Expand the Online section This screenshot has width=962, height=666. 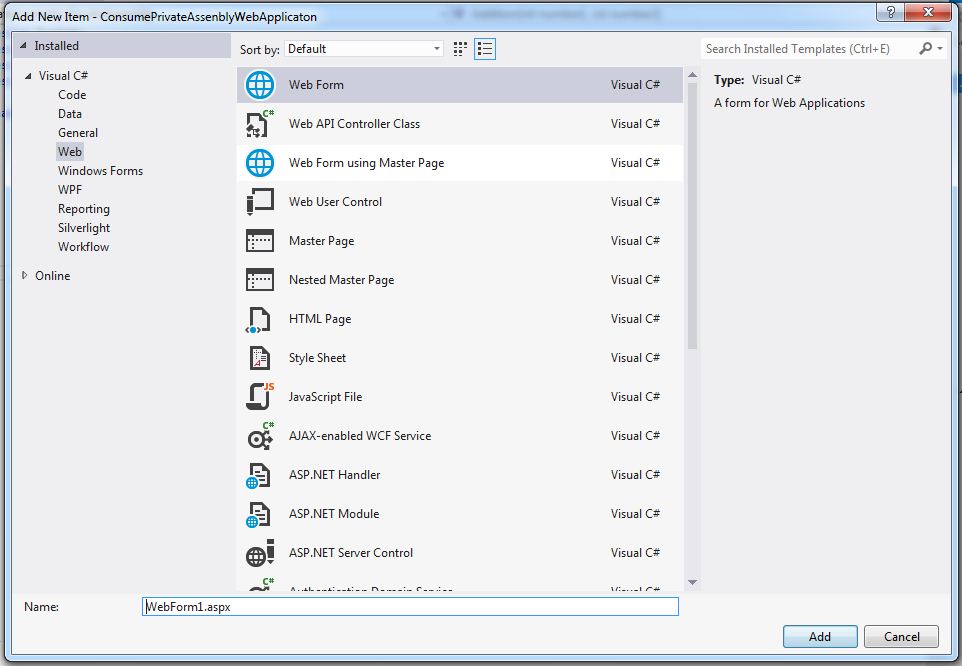[25, 275]
